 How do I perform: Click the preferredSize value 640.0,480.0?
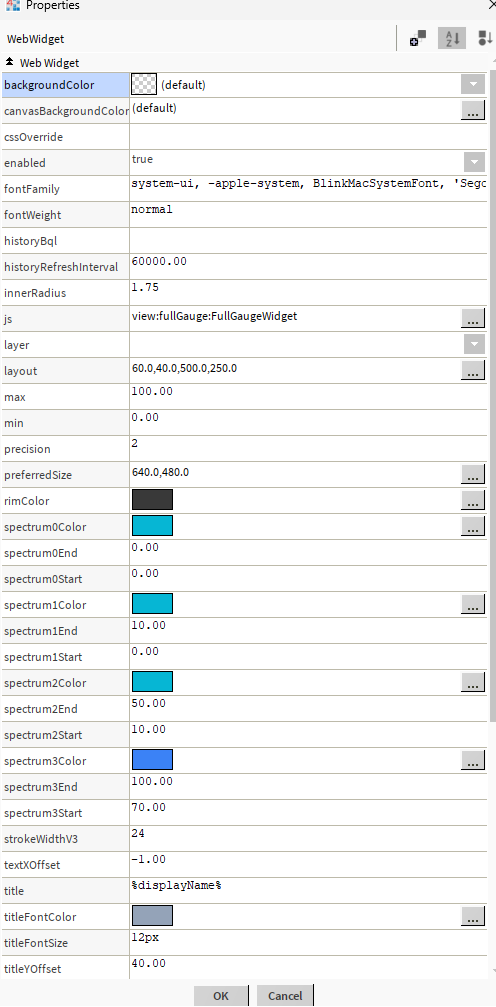161,473
